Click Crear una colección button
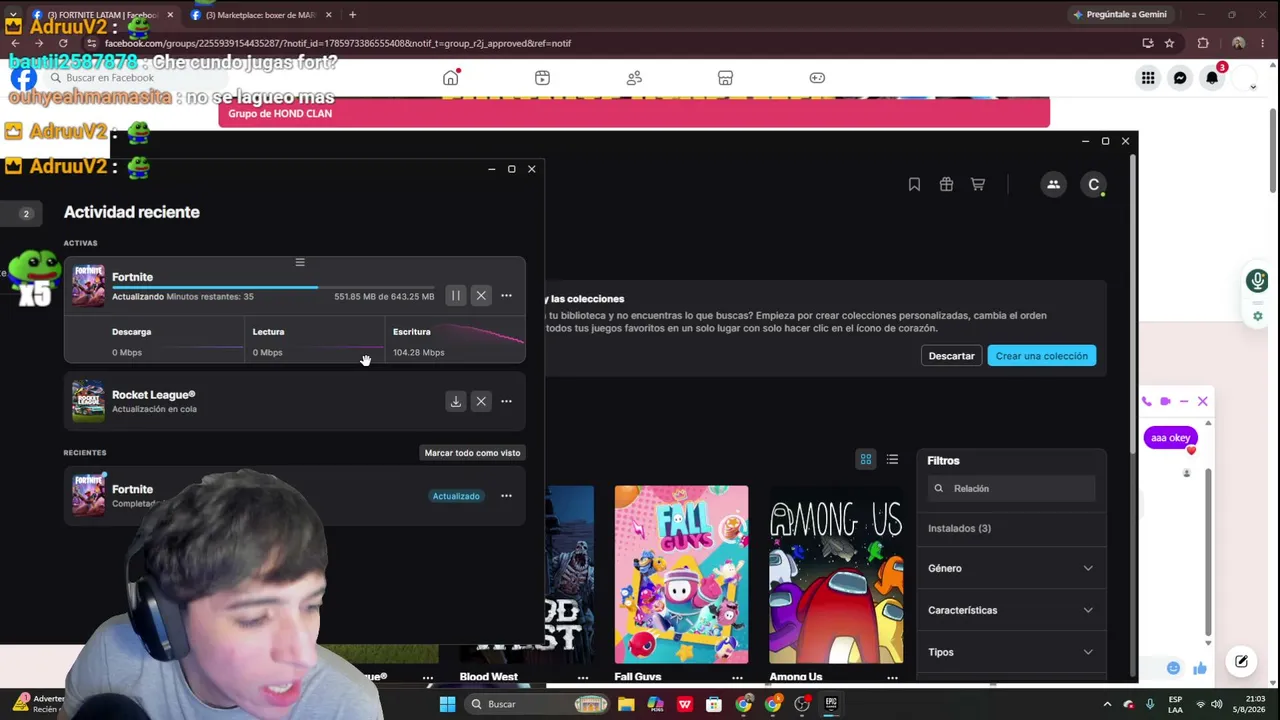The height and width of the screenshot is (720, 1280). coord(1041,356)
